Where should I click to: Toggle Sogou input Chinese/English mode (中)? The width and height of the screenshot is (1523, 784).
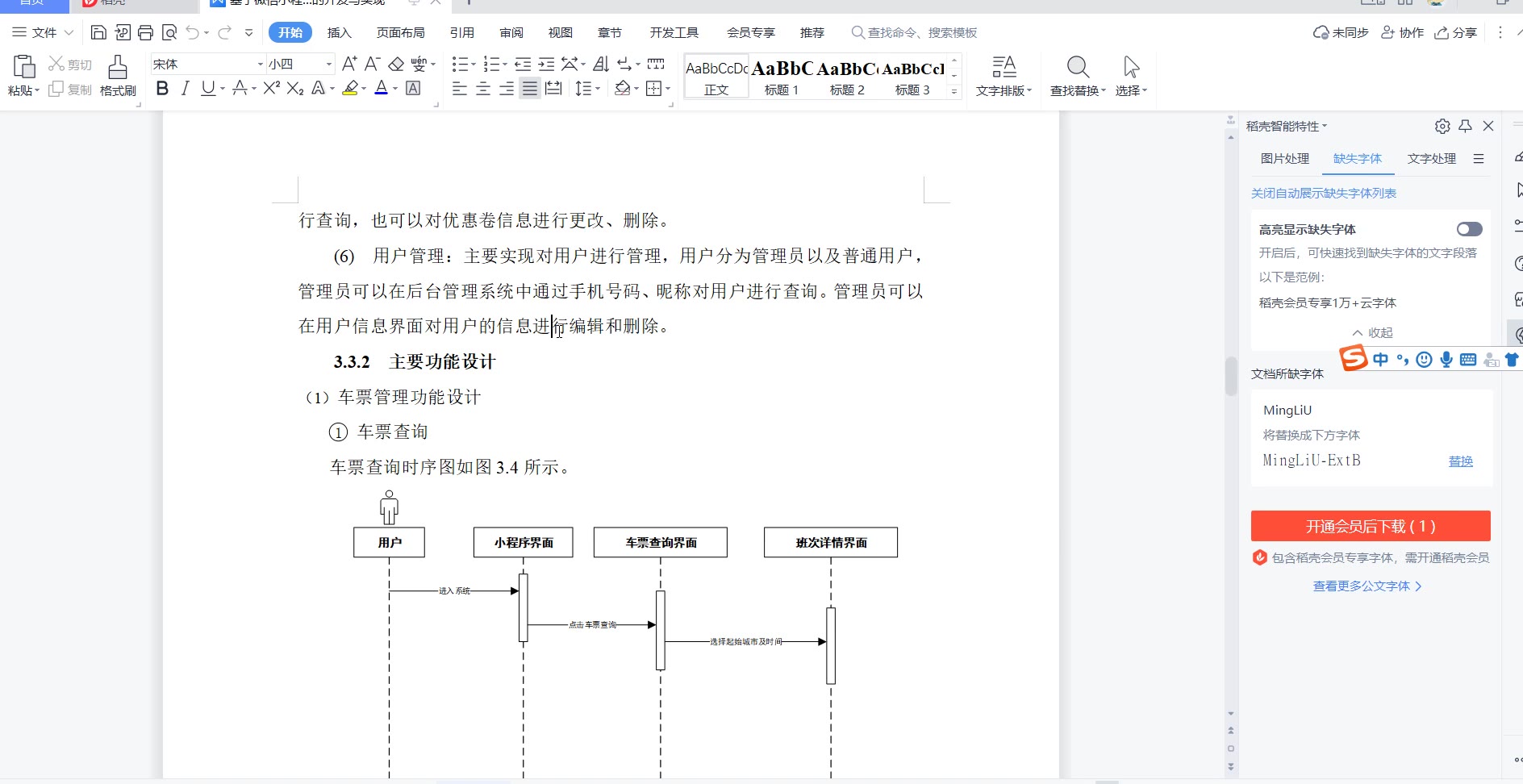tap(1380, 360)
